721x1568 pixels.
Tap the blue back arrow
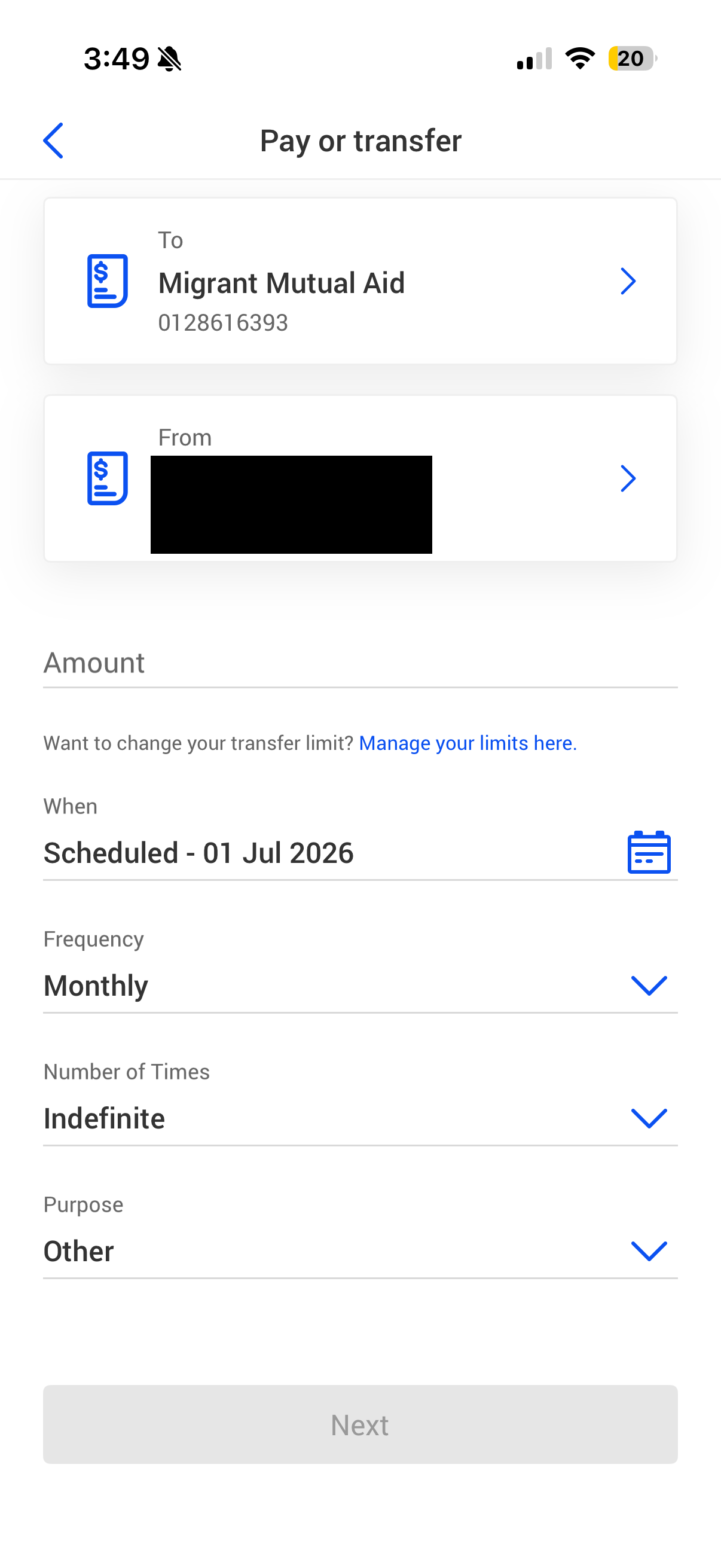54,141
